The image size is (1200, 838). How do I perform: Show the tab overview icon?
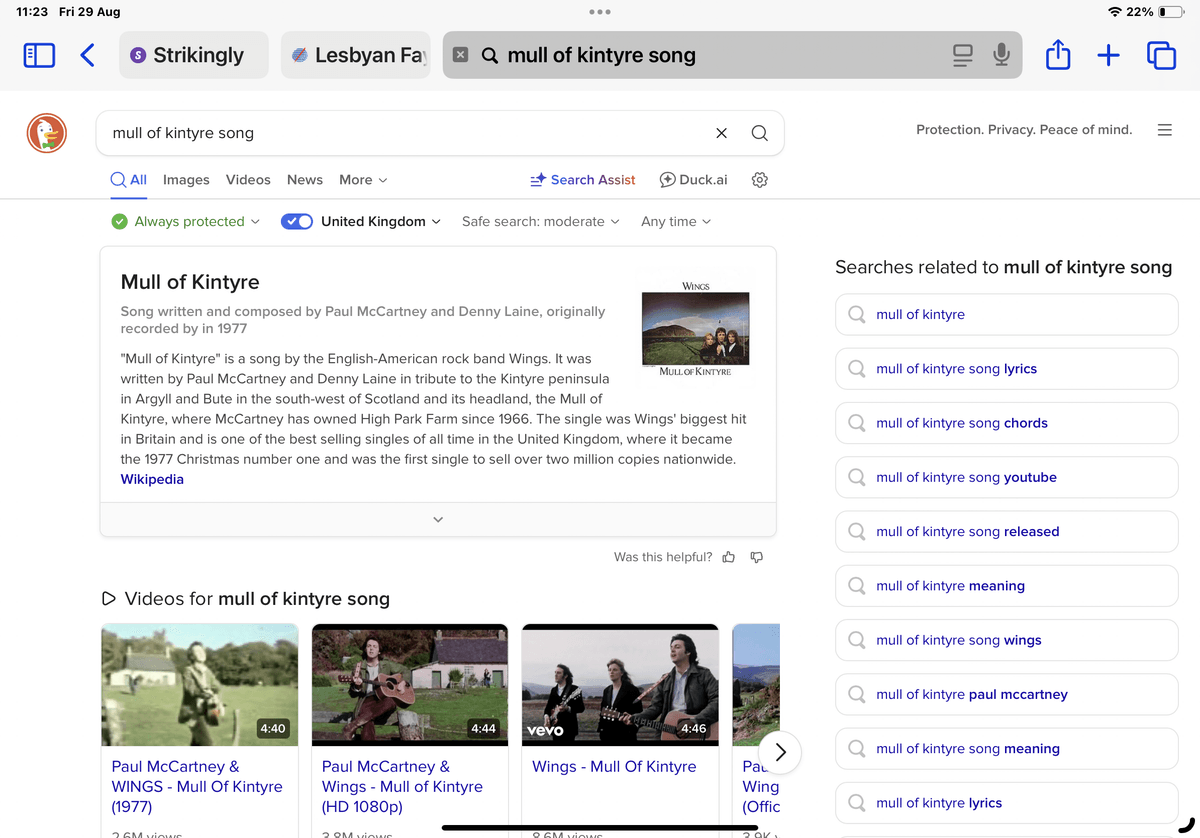click(x=1161, y=55)
